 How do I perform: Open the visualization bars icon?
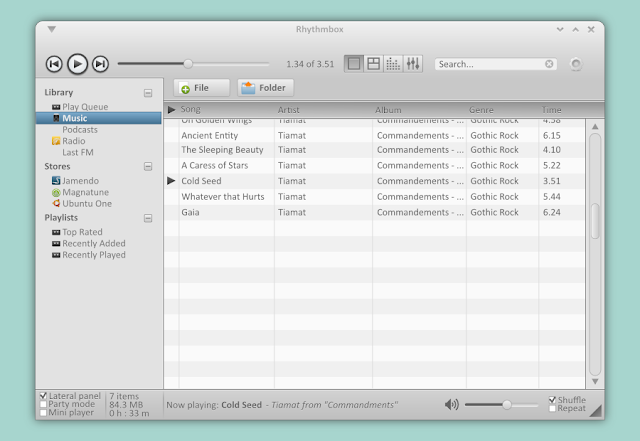[393, 64]
